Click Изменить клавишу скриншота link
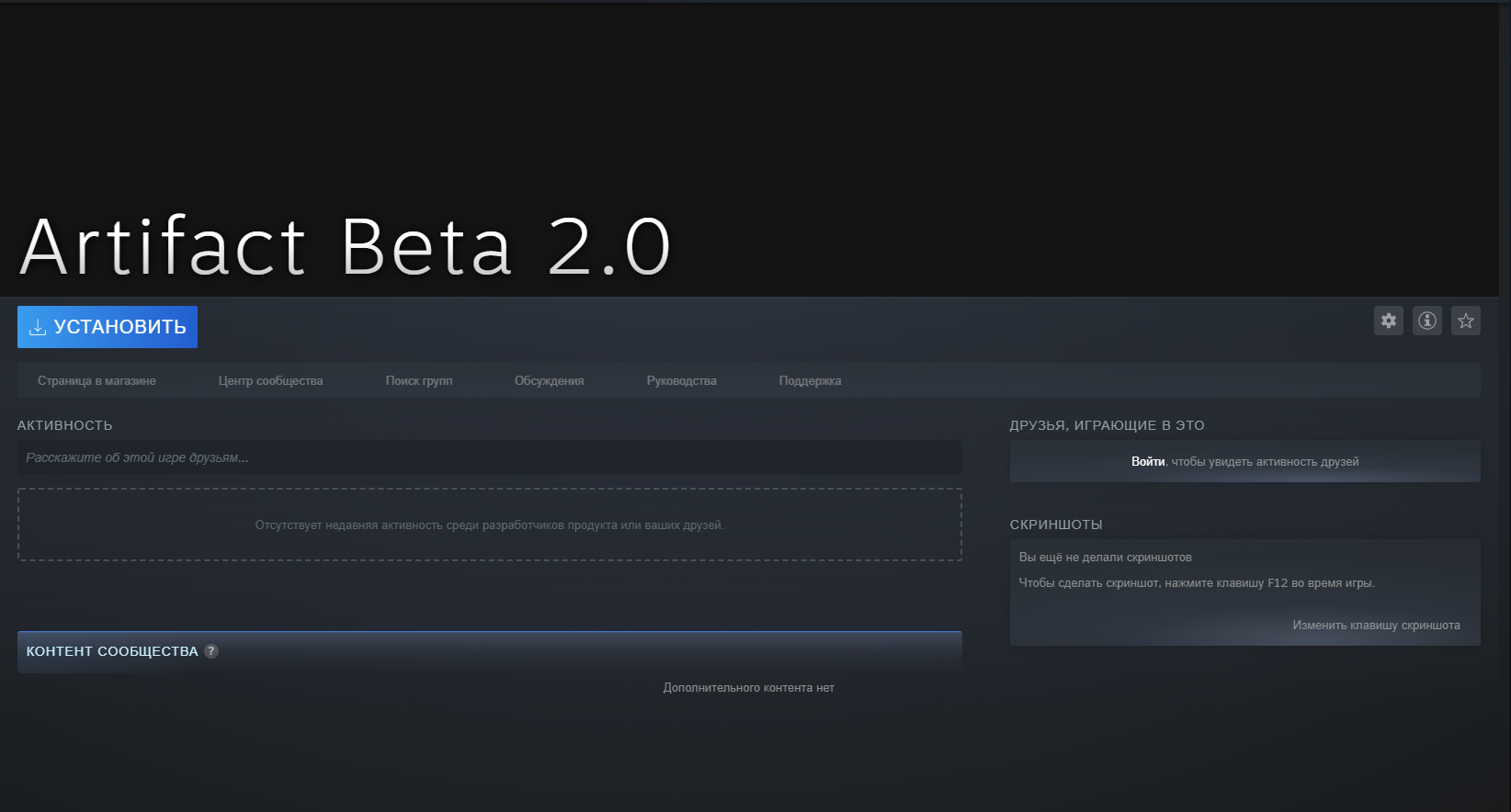The width and height of the screenshot is (1511, 812). point(1376,626)
